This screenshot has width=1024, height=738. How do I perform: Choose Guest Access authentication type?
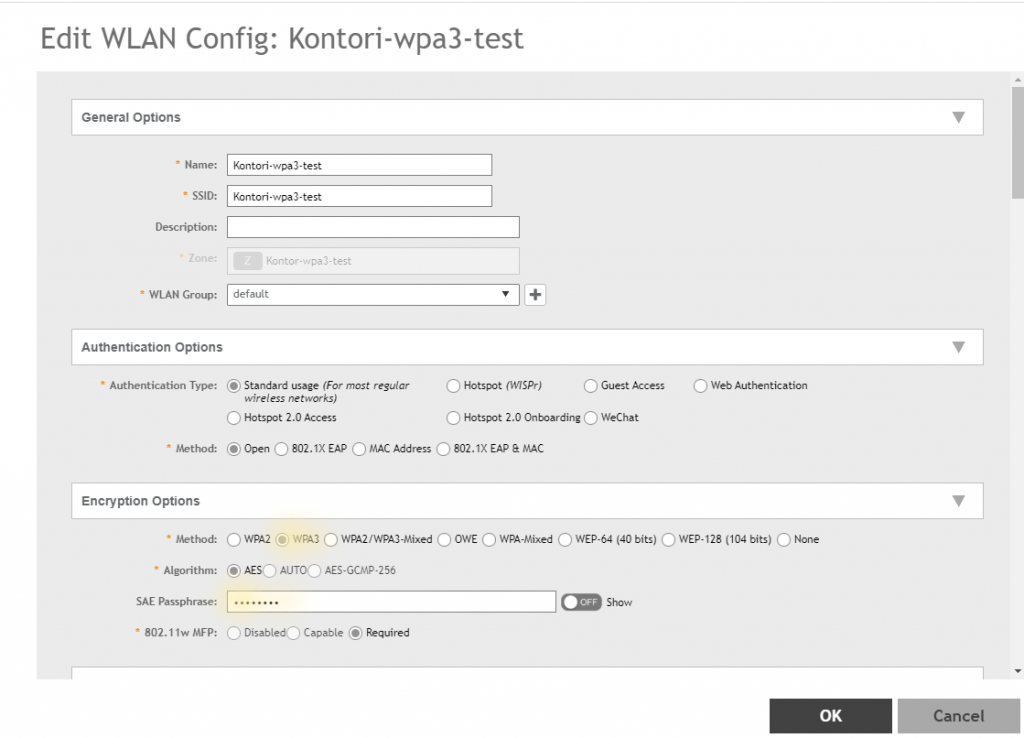(591, 386)
